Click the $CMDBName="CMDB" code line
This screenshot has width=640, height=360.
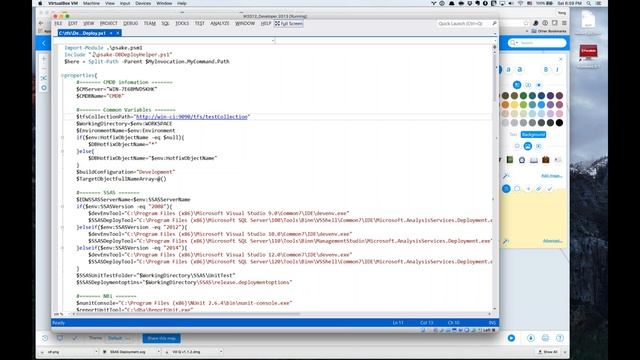[100, 96]
